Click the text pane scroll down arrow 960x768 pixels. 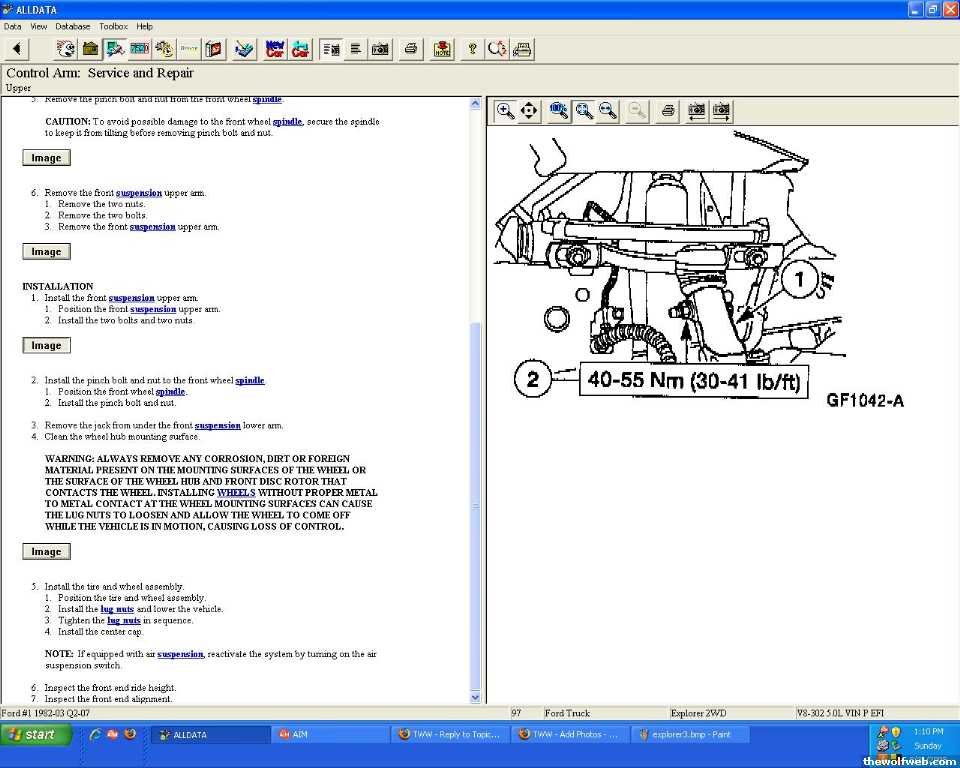(475, 697)
